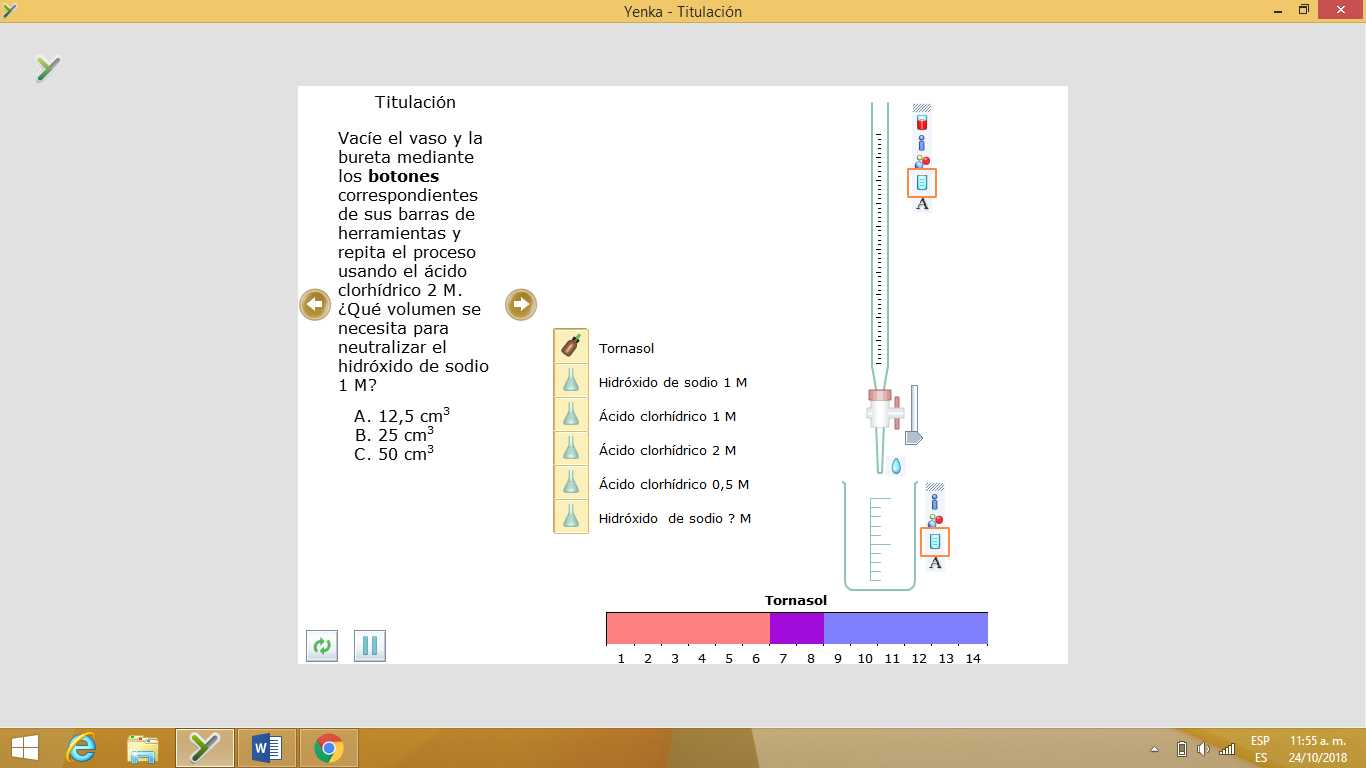Click the Yenka logo icon at top left
1366x768 pixels.
48,68
